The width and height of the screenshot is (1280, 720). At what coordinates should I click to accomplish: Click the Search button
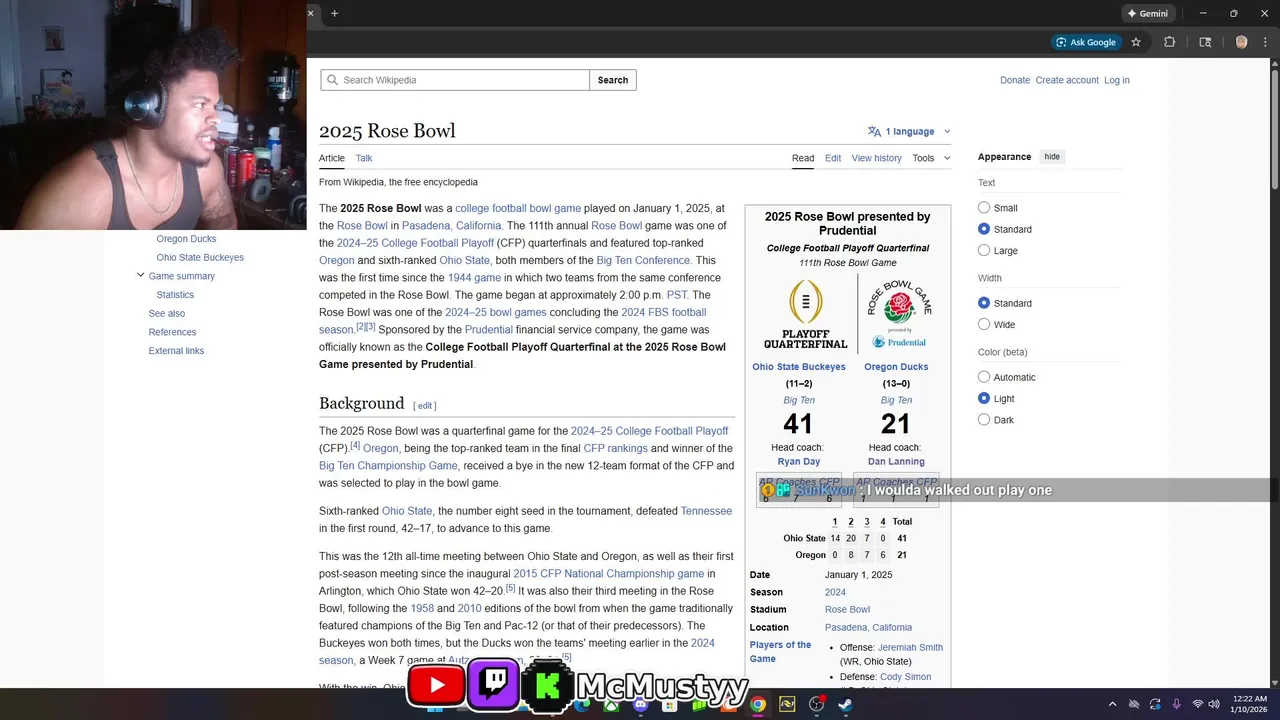pyautogui.click(x=613, y=80)
